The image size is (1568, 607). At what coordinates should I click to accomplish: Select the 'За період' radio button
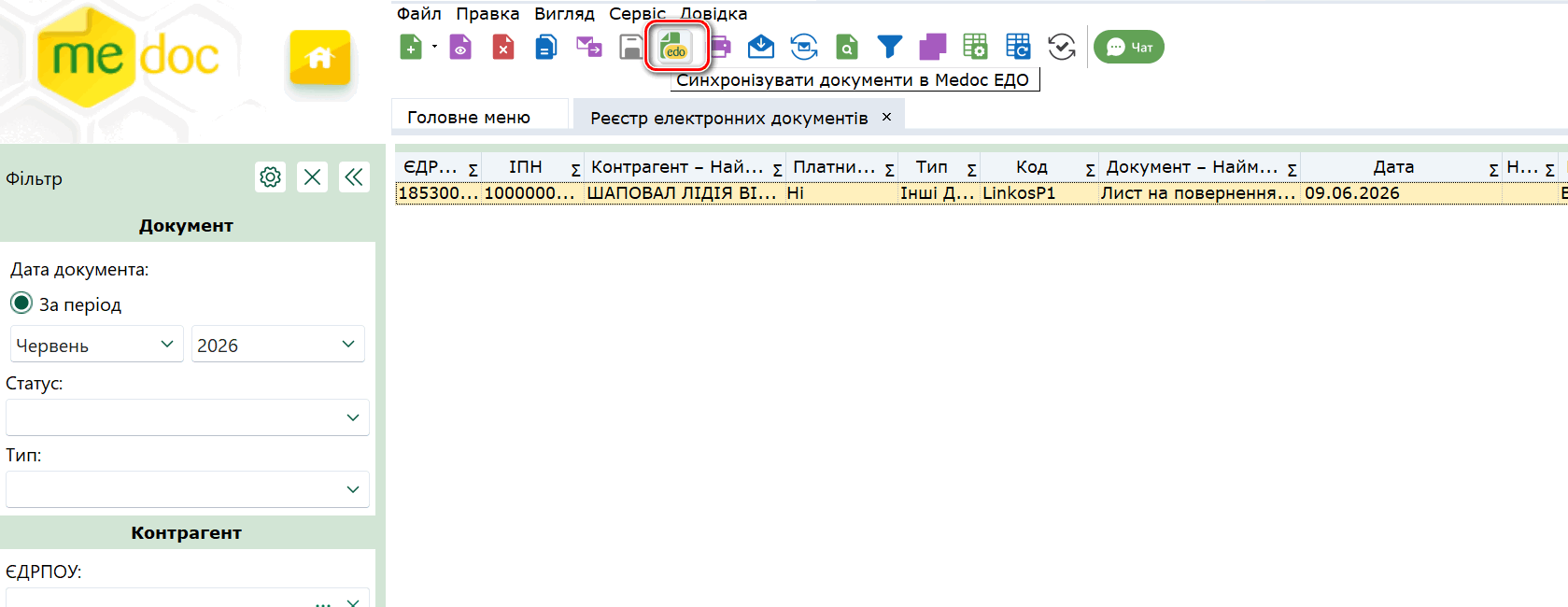(21, 303)
